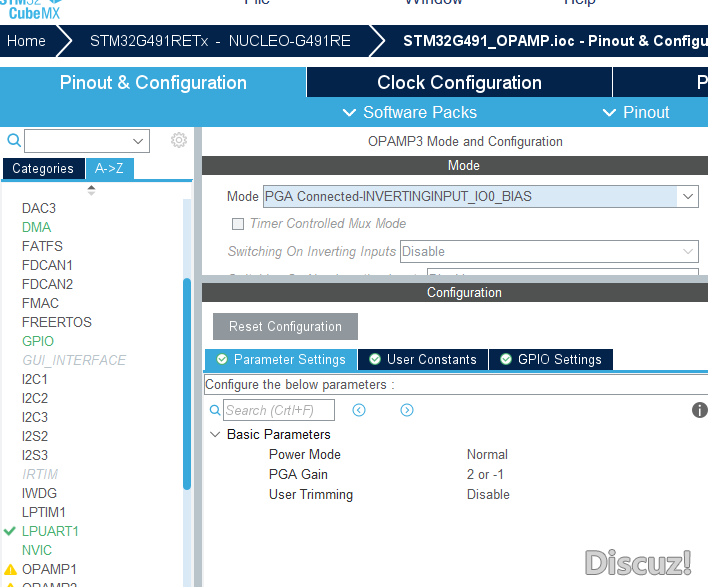Click the Power Mode value Normal
Viewport: 708px width, 587px height.
pyautogui.click(x=487, y=454)
